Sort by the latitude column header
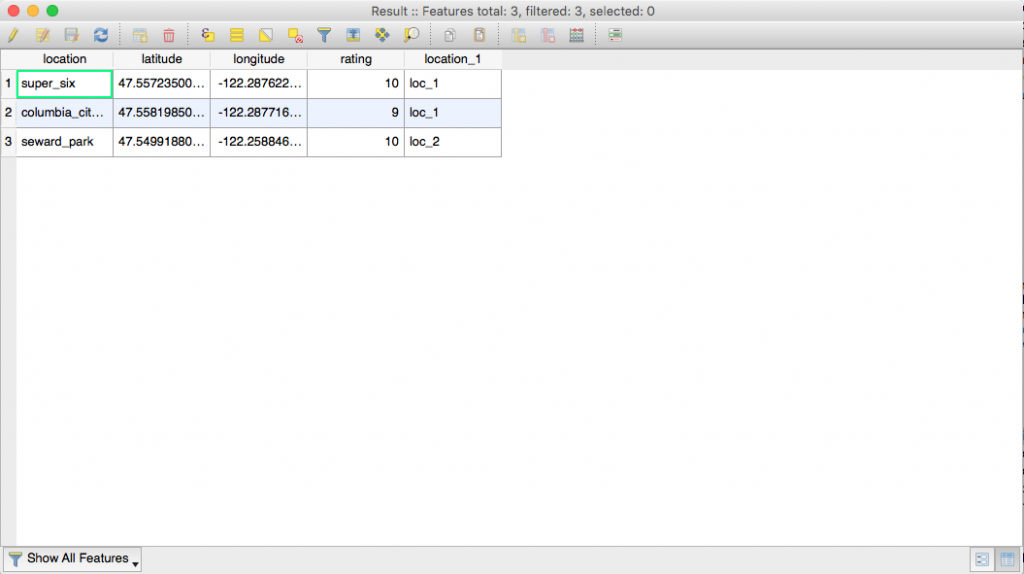Image resolution: width=1024 pixels, height=574 pixels. tap(162, 59)
